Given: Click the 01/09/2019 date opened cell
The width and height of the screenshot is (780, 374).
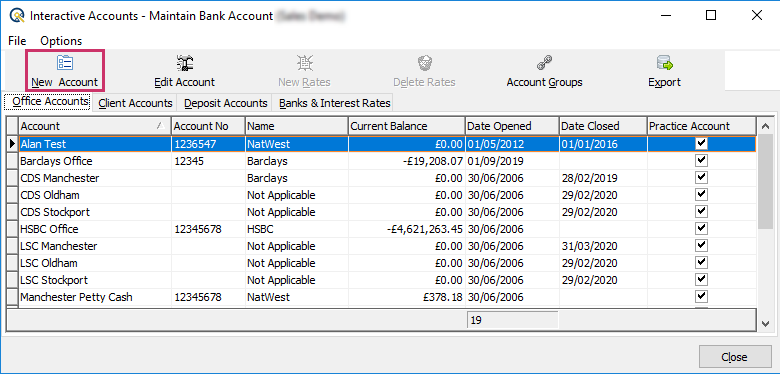Looking at the screenshot, I should (512, 161).
